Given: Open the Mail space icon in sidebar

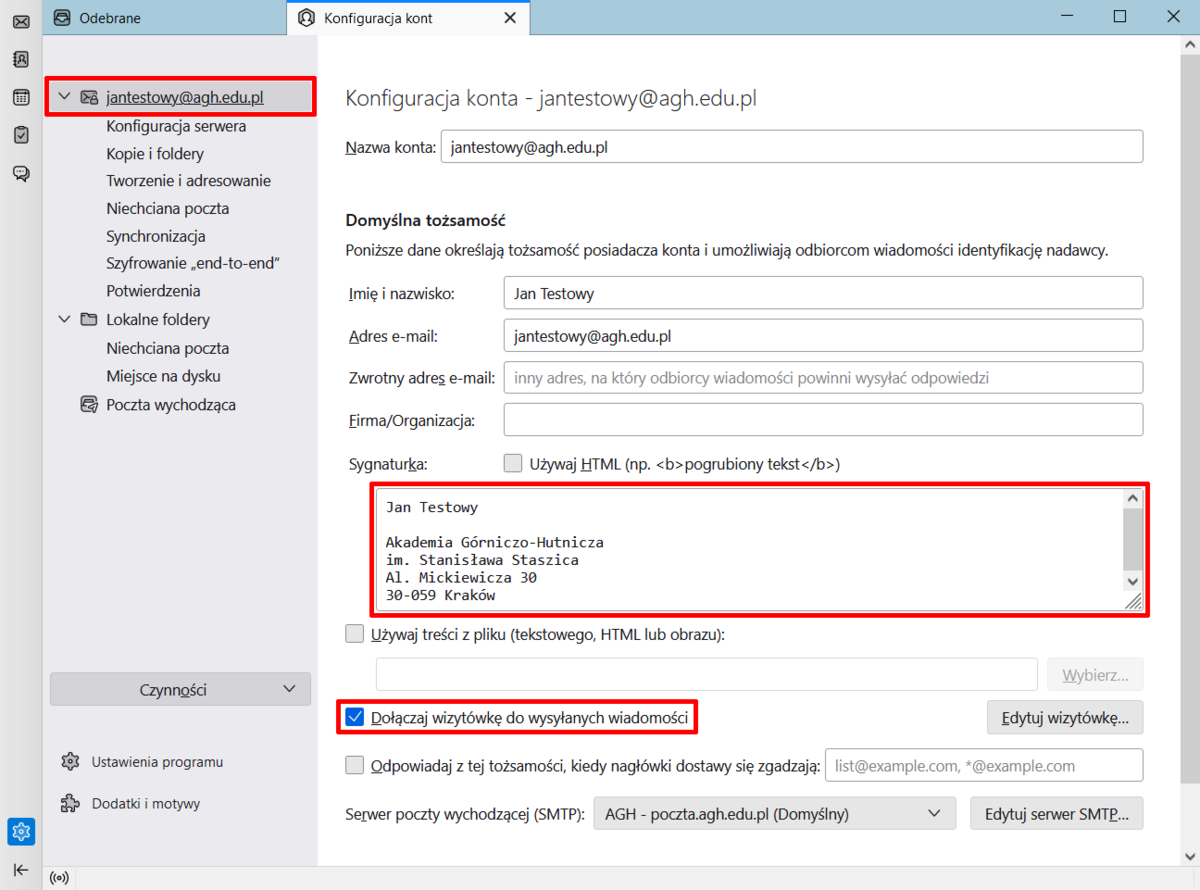Looking at the screenshot, I should (x=21, y=21).
